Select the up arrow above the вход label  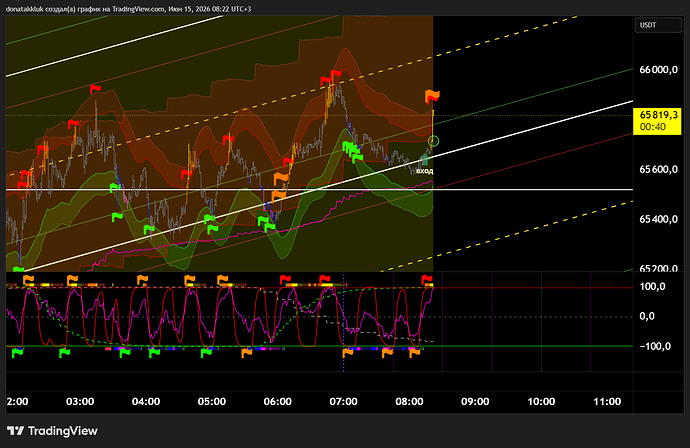(424, 159)
